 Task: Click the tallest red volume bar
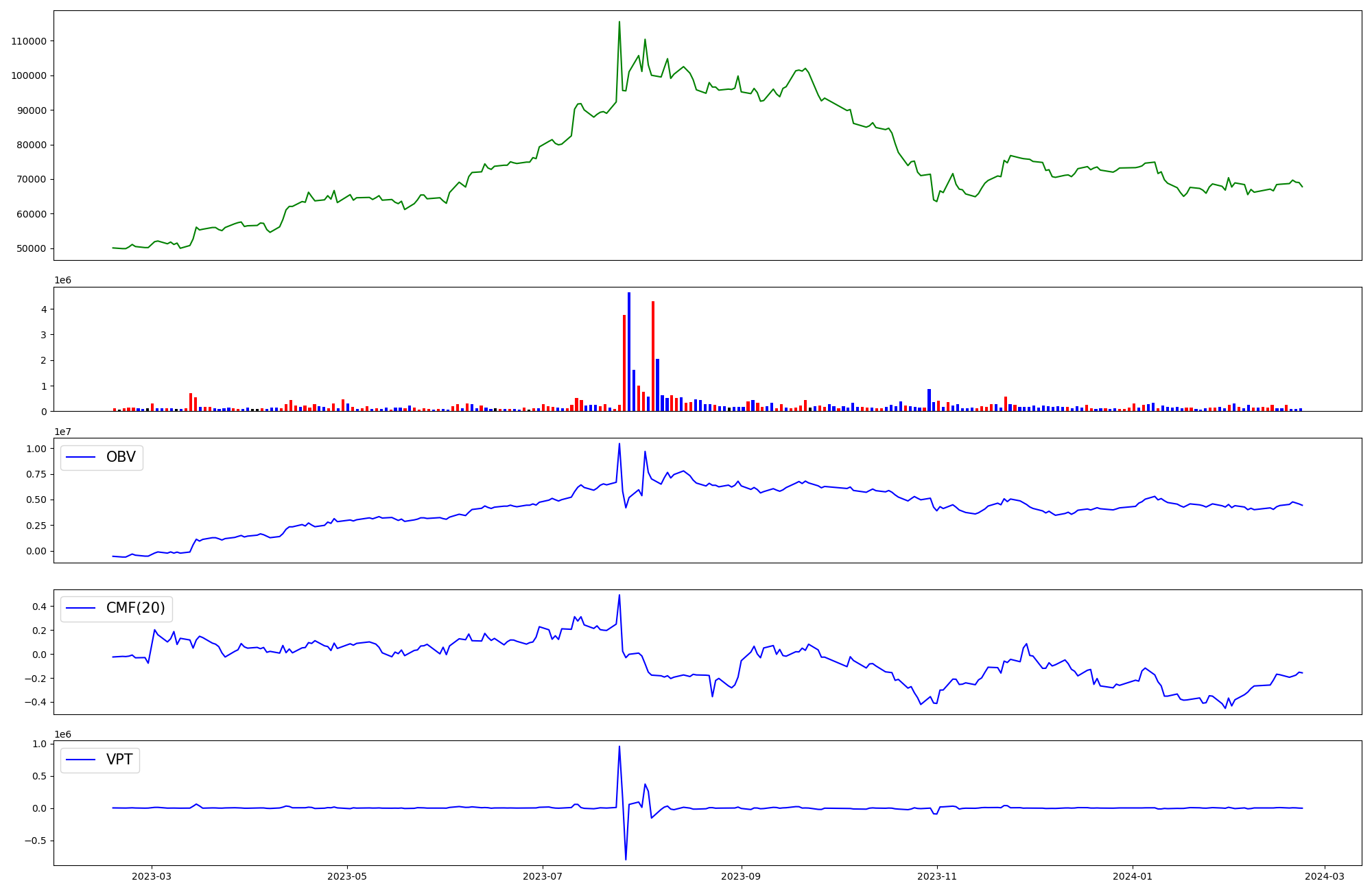pyautogui.click(x=653, y=357)
